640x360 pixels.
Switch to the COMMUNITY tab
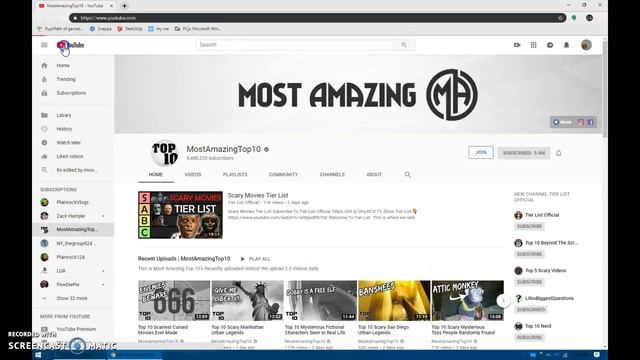283,174
